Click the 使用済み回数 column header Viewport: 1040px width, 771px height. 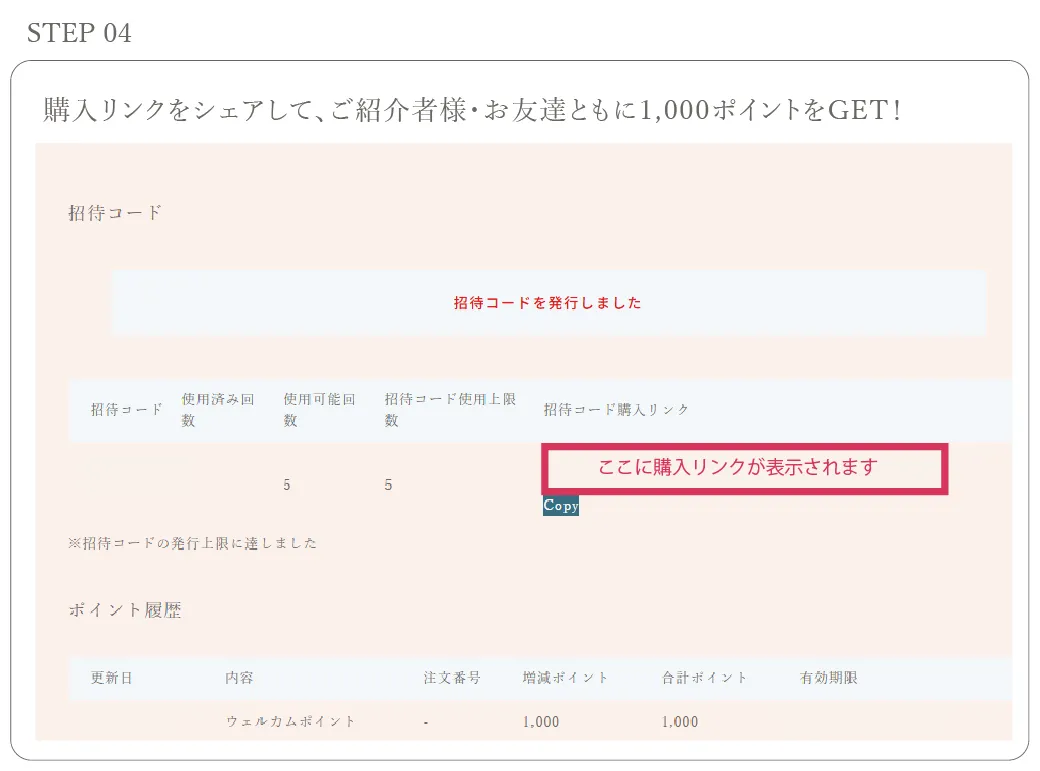click(218, 409)
